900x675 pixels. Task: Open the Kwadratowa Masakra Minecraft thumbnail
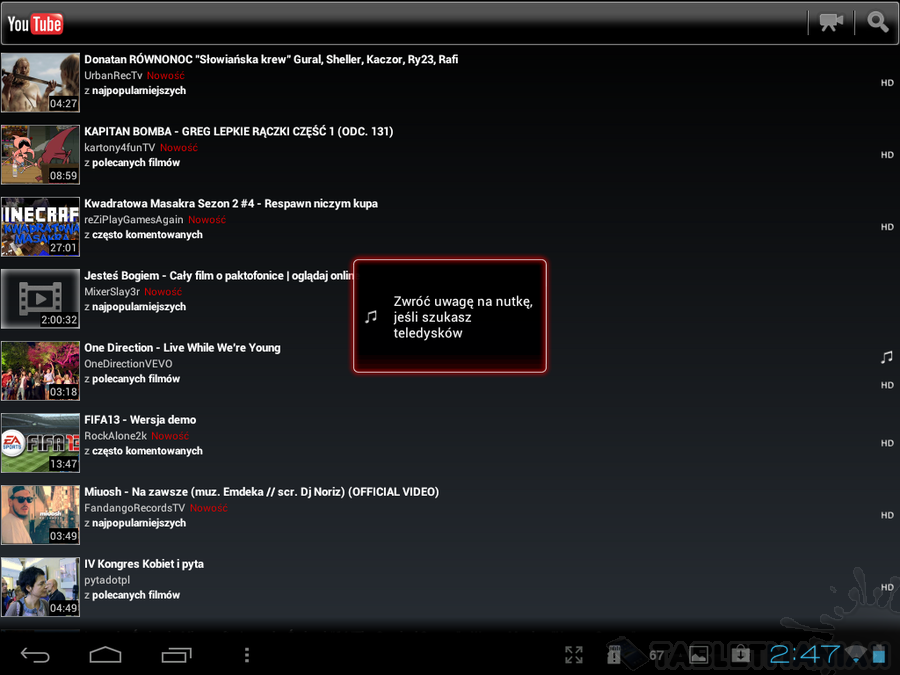[40, 227]
